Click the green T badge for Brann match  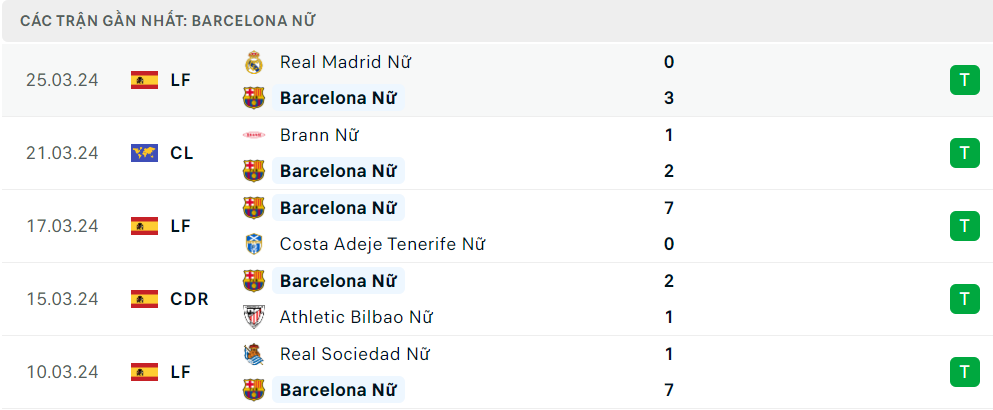click(965, 153)
